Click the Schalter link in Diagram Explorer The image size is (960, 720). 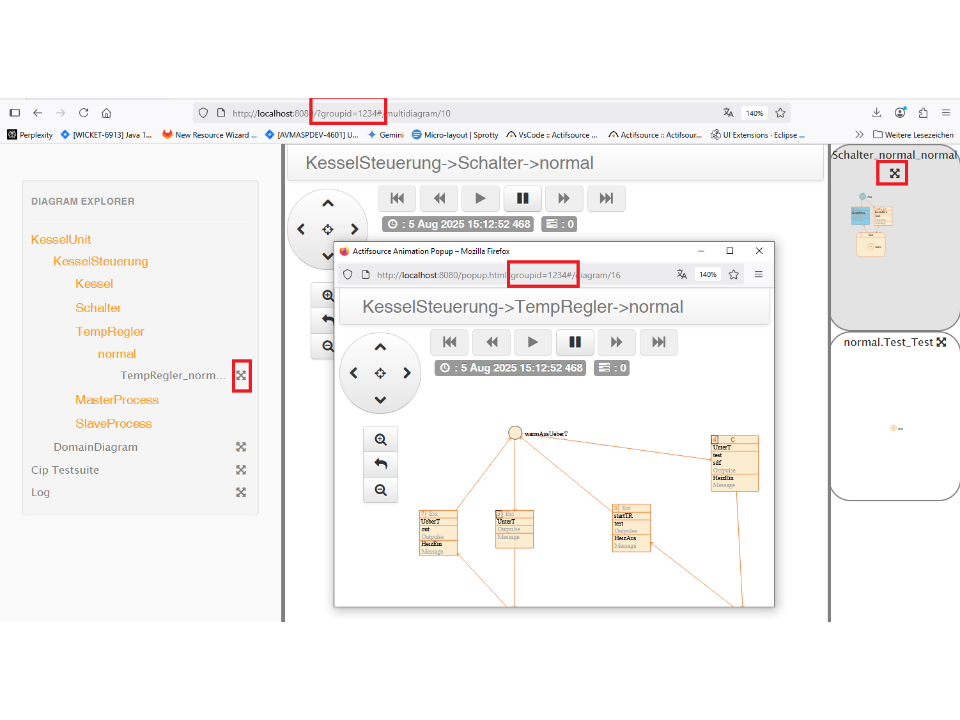(98, 308)
